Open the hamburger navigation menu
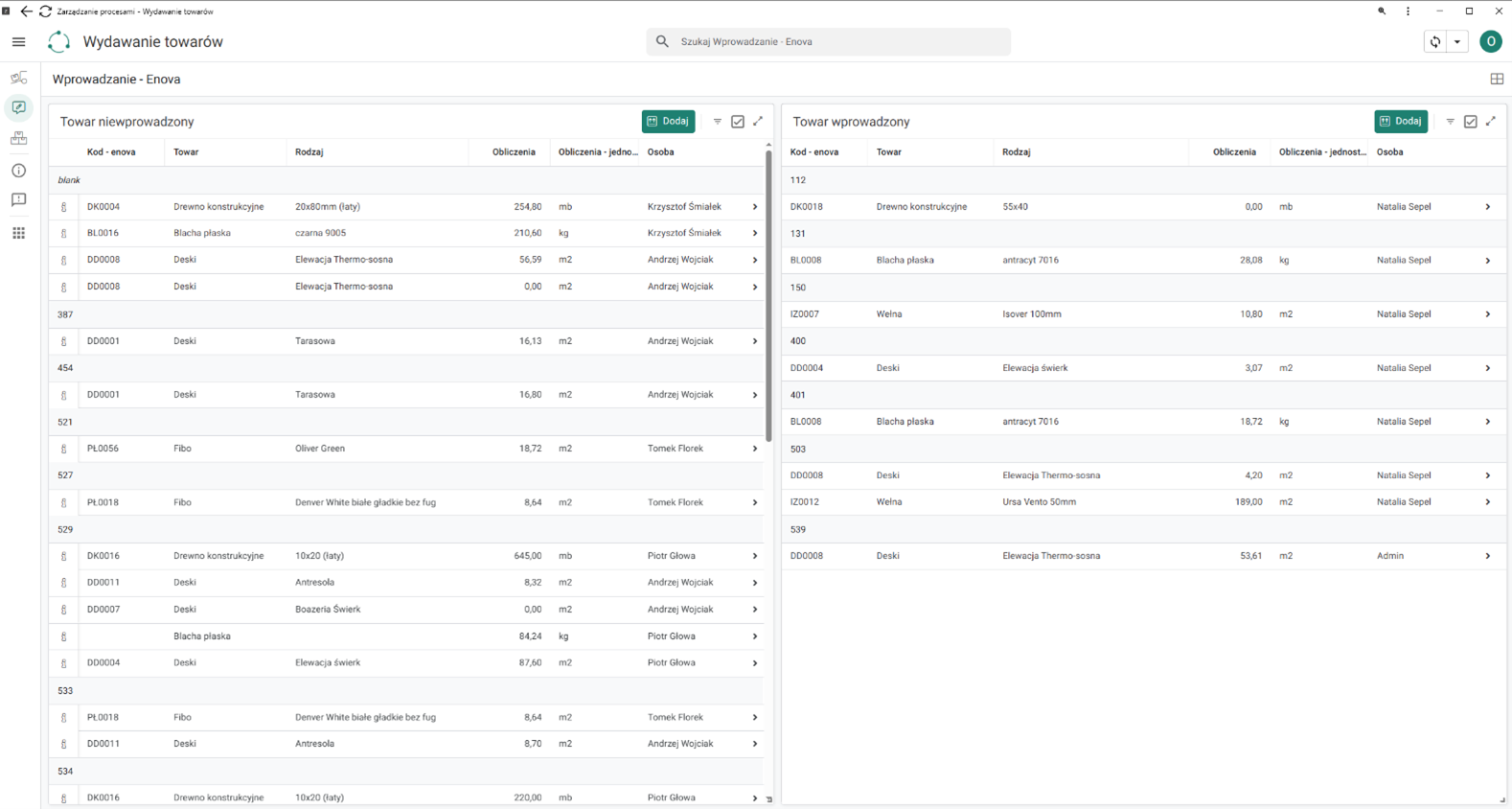The image size is (1512, 809). click(x=18, y=42)
